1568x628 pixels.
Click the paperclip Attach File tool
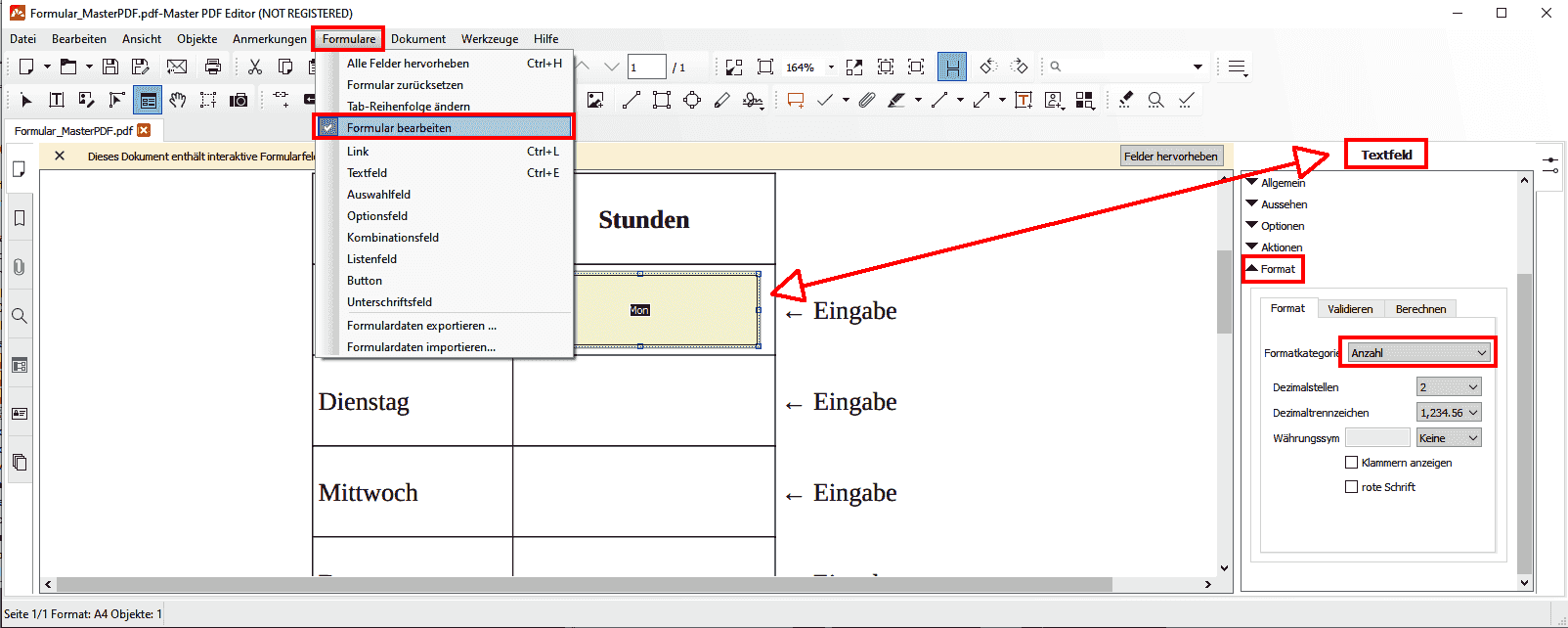(867, 100)
